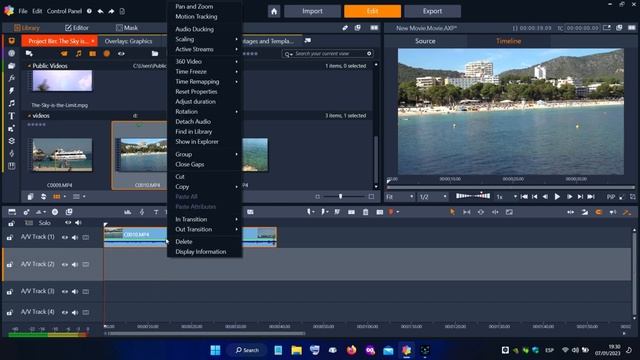Select the orange arrow selection tool in timeline toolbar
The height and width of the screenshot is (360, 640).
452,212
